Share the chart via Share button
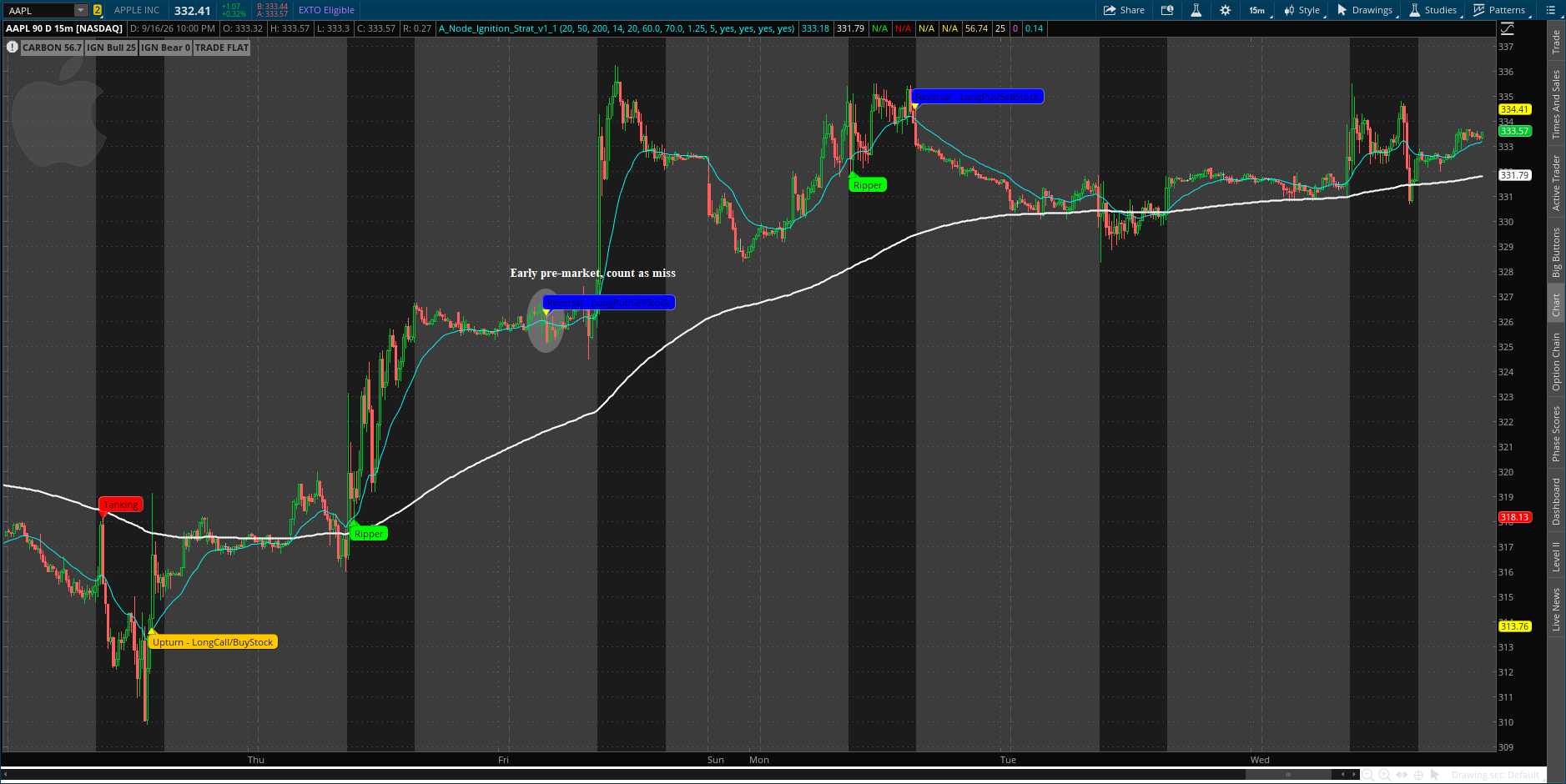The height and width of the screenshot is (784, 1566). click(x=1124, y=10)
